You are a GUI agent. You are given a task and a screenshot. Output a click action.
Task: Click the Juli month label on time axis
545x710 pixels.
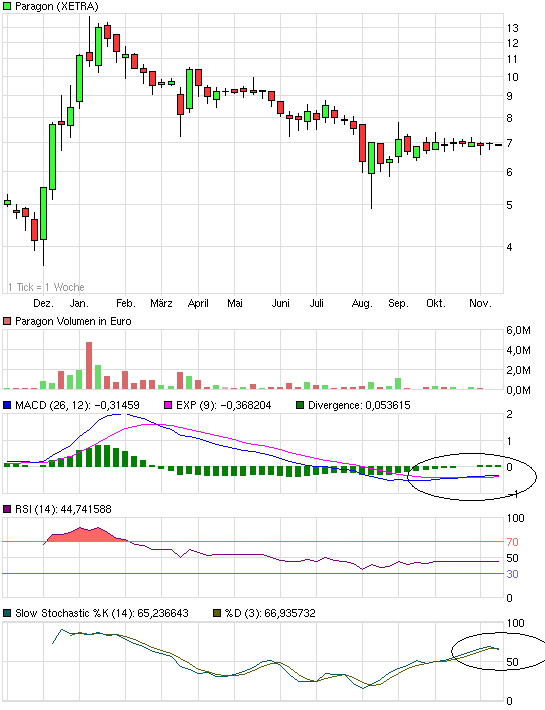click(x=316, y=303)
